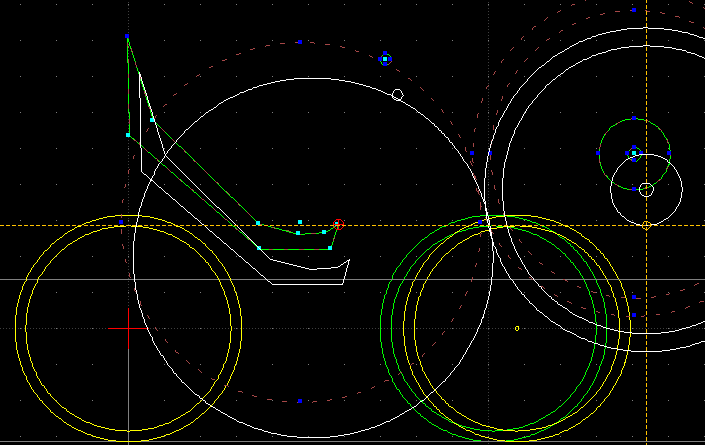The width and height of the screenshot is (705, 445).
Task: Select the small white circle on large arc
Action: click(x=397, y=95)
